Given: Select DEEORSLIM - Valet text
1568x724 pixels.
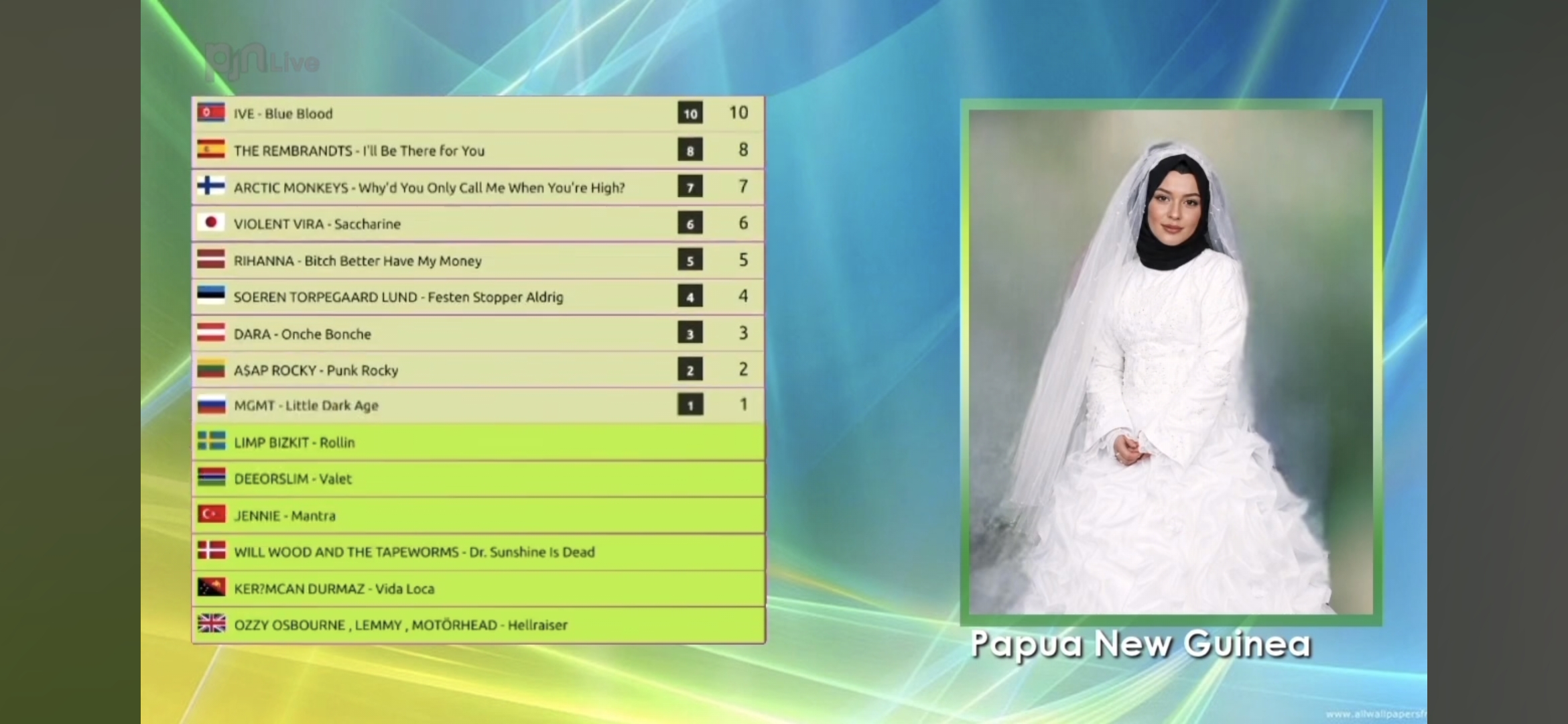Looking at the screenshot, I should coord(293,479).
